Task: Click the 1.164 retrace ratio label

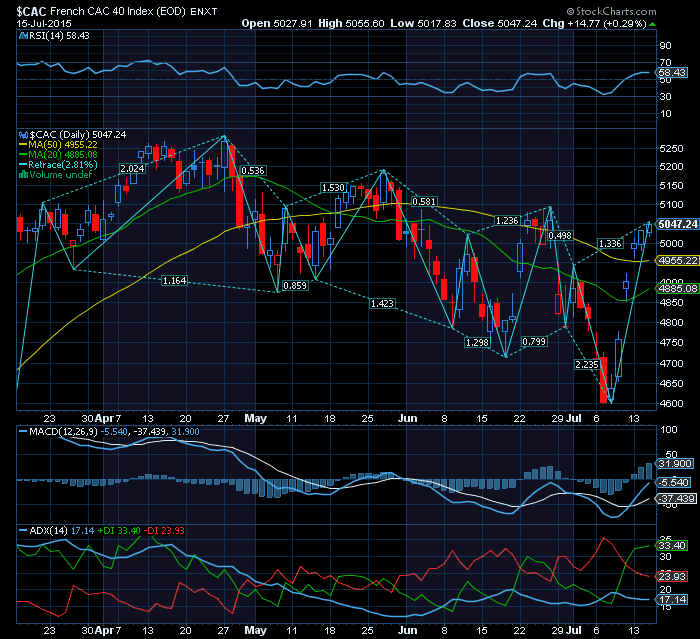Action: coord(175,280)
